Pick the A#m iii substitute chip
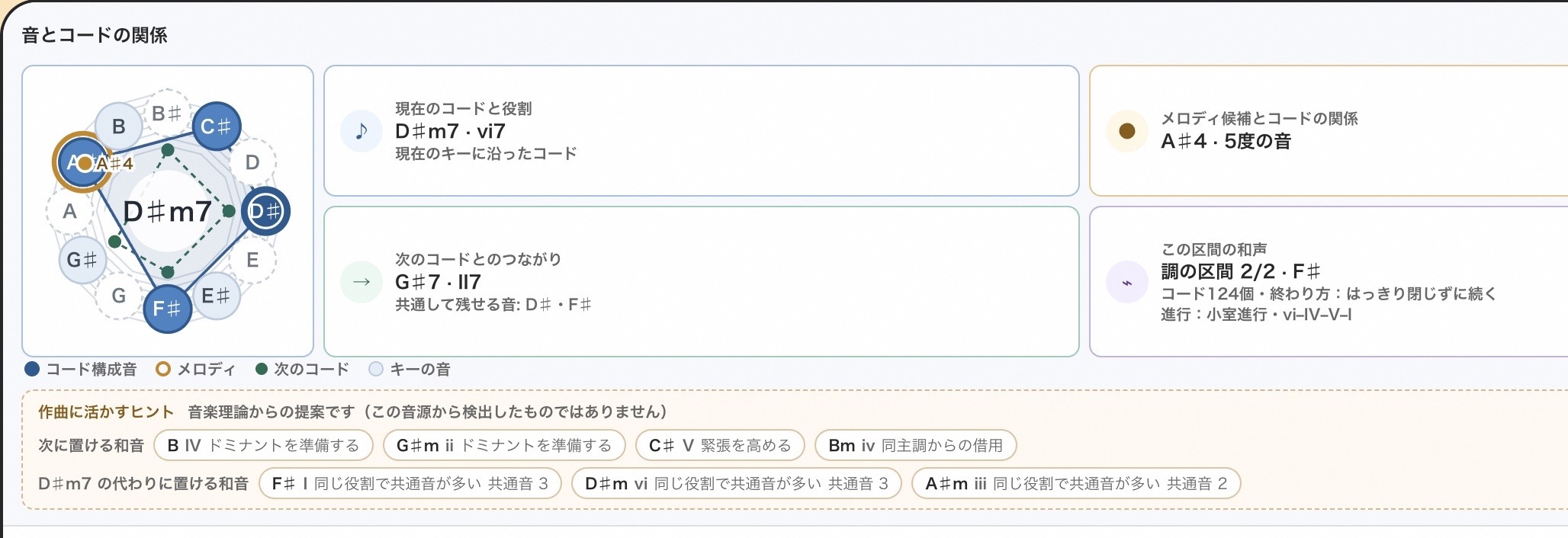This screenshot has width=1568, height=538. coord(1076,483)
